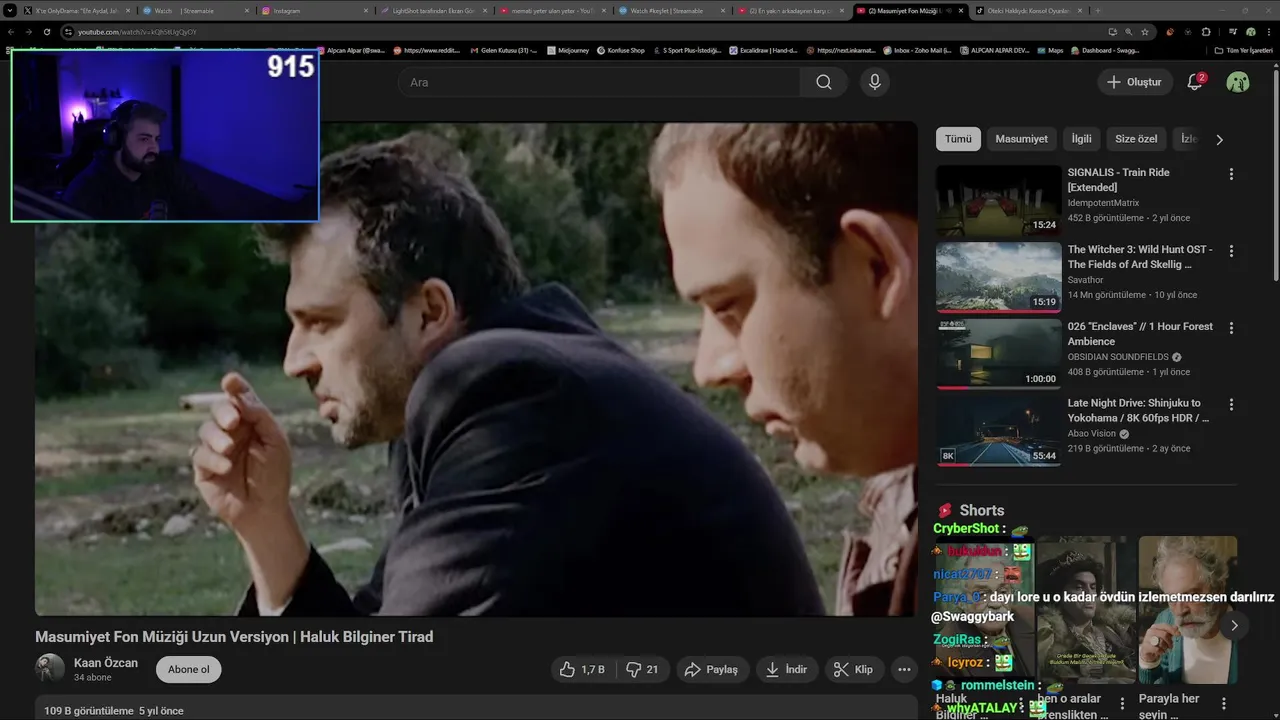Open Kaan Özcan channel avatar
Image resolution: width=1280 pixels, height=720 pixels.
tap(50, 669)
